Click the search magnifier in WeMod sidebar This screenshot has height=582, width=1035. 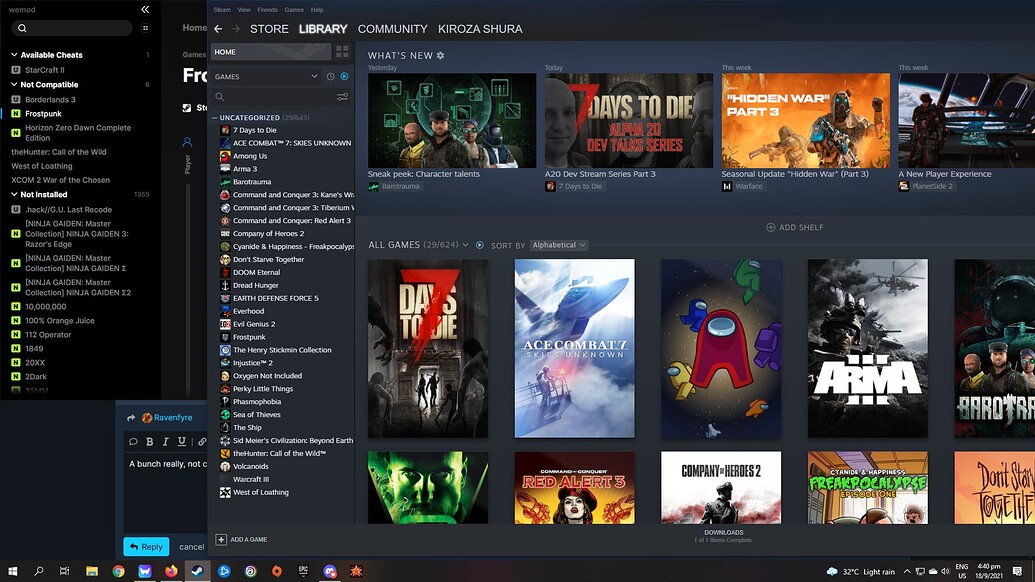tap(22, 28)
